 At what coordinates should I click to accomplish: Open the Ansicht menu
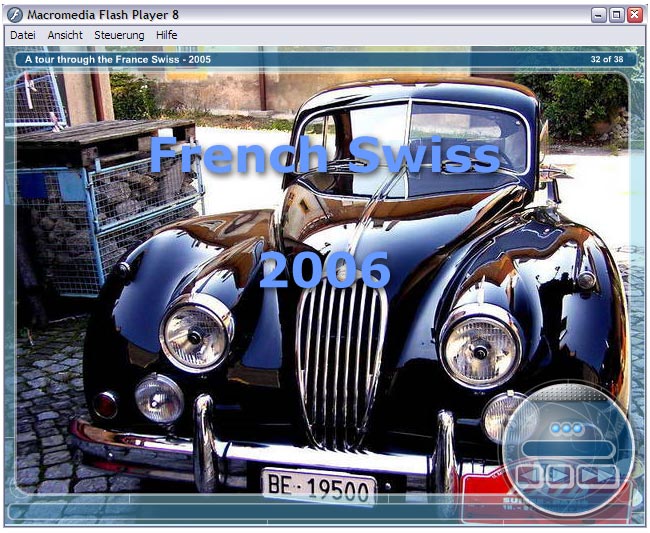pos(65,35)
